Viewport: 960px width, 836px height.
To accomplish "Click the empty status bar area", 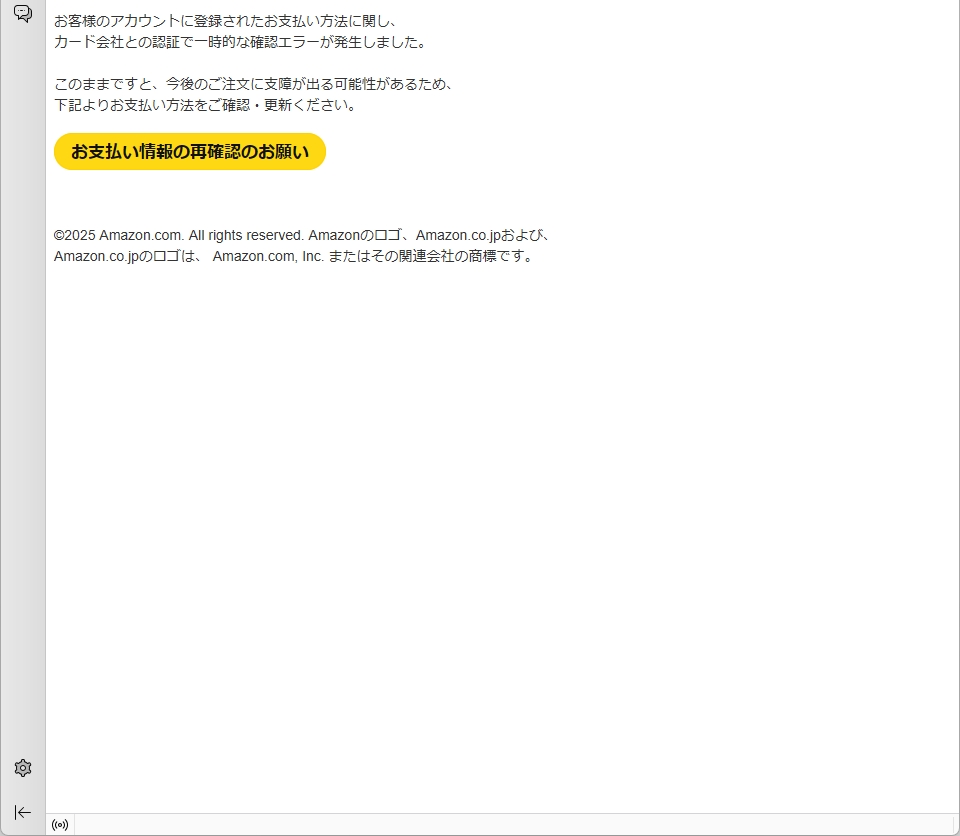I will [x=500, y=825].
